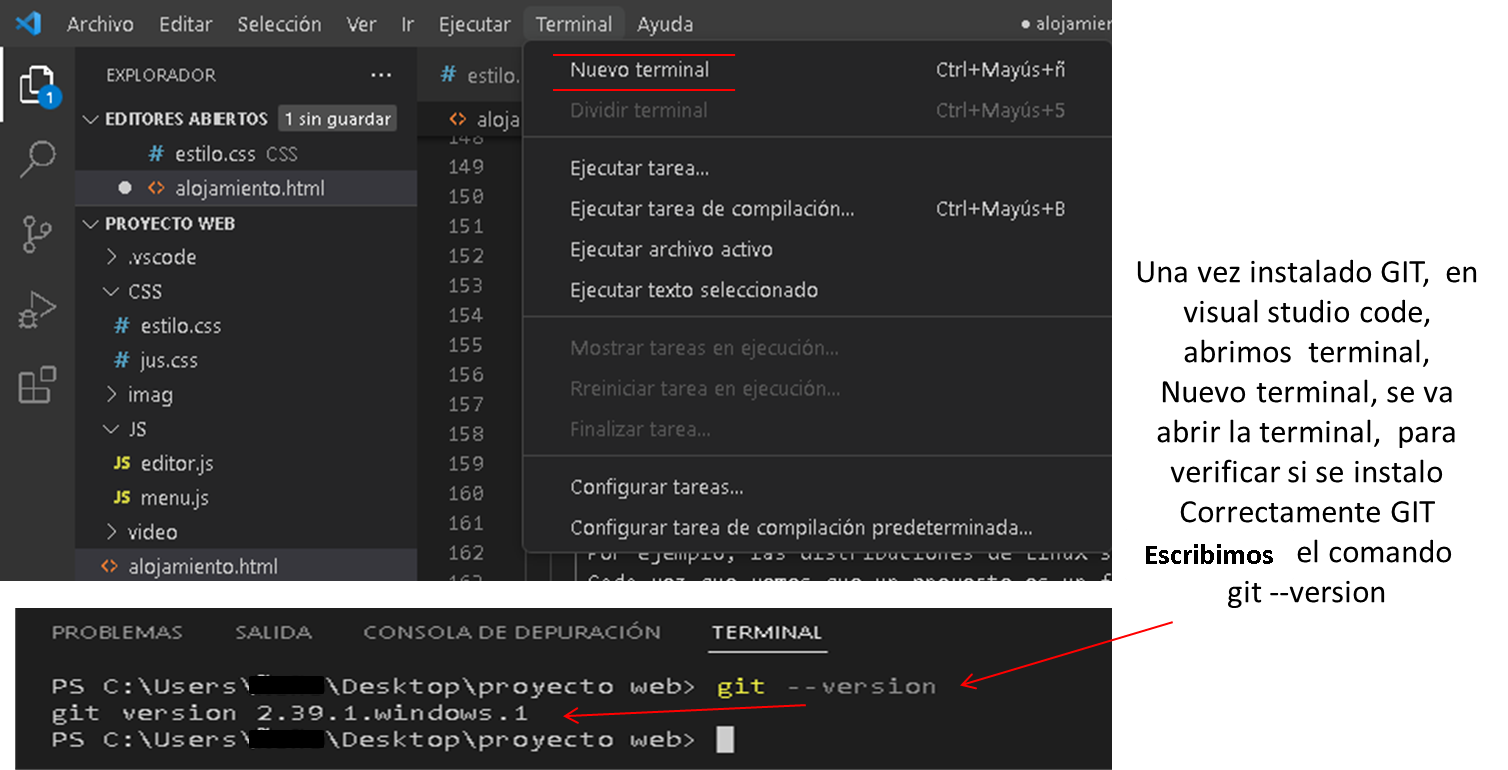Collapse the PROYECTO WEB section
This screenshot has height=770, width=1508.
91,223
